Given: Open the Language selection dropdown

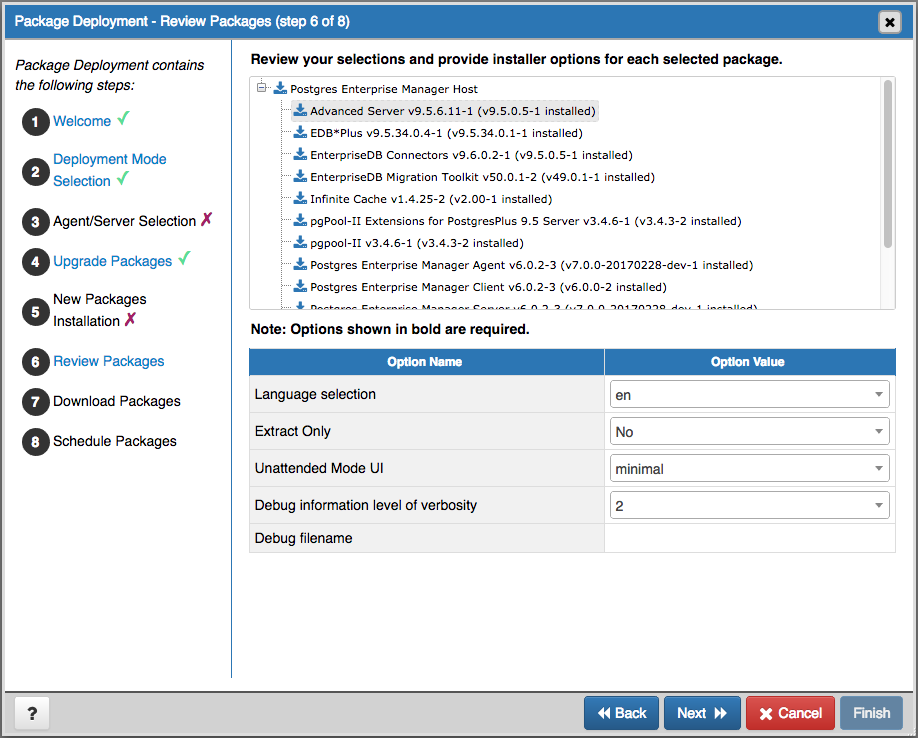Looking at the screenshot, I should (749, 394).
